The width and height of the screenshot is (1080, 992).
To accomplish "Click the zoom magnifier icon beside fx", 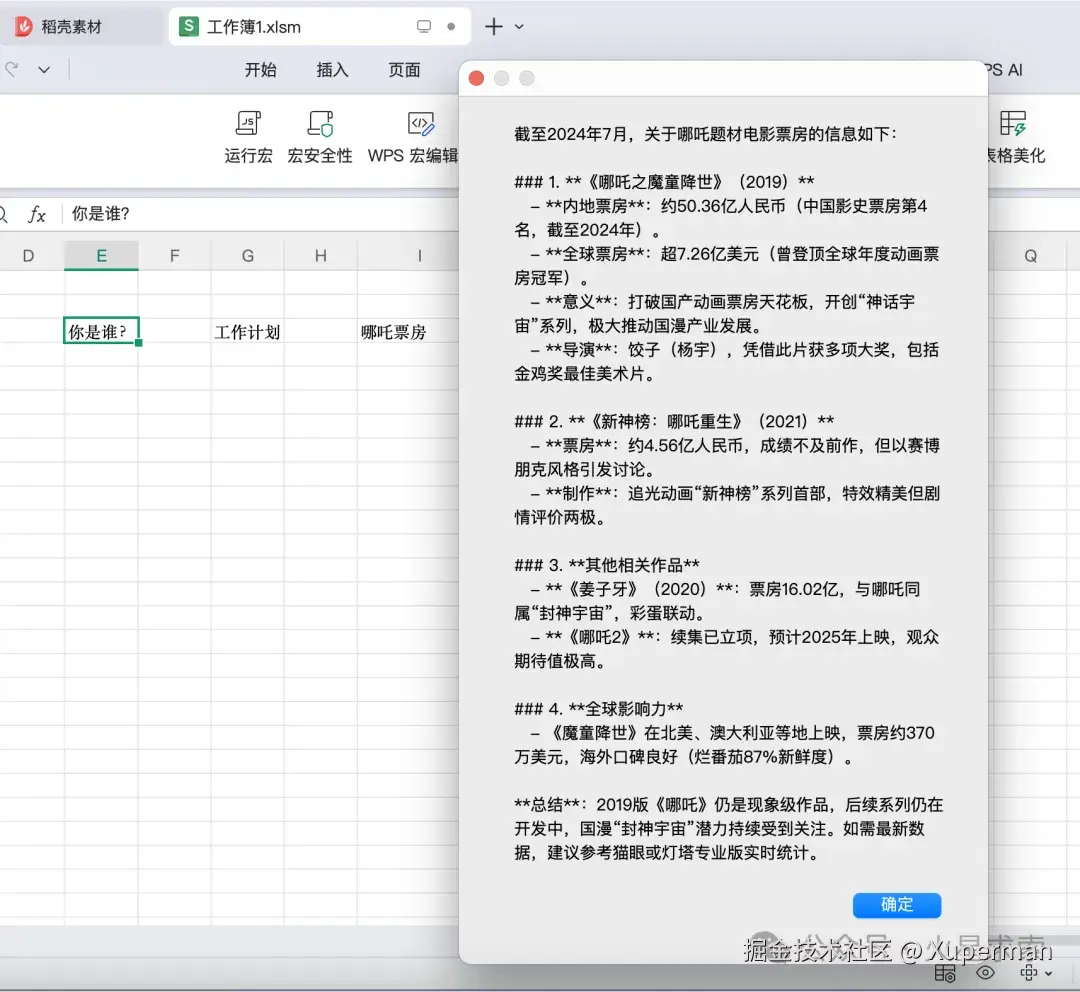I will pyautogui.click(x=3, y=214).
